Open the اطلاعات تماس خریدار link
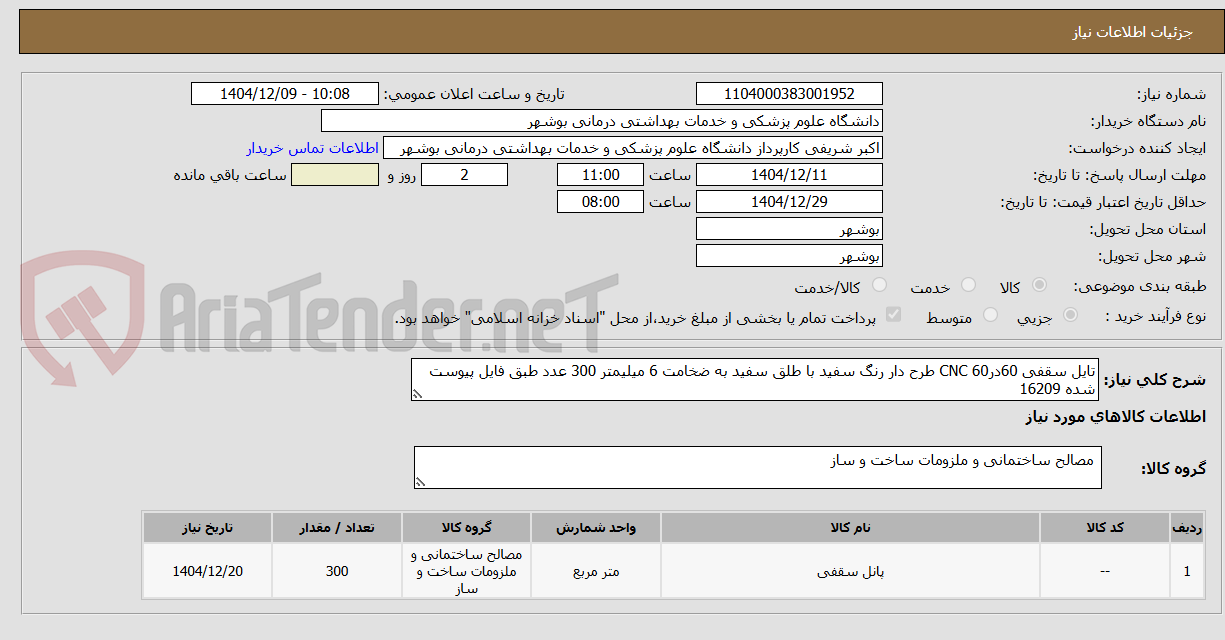The height and width of the screenshot is (640, 1225). tap(312, 148)
